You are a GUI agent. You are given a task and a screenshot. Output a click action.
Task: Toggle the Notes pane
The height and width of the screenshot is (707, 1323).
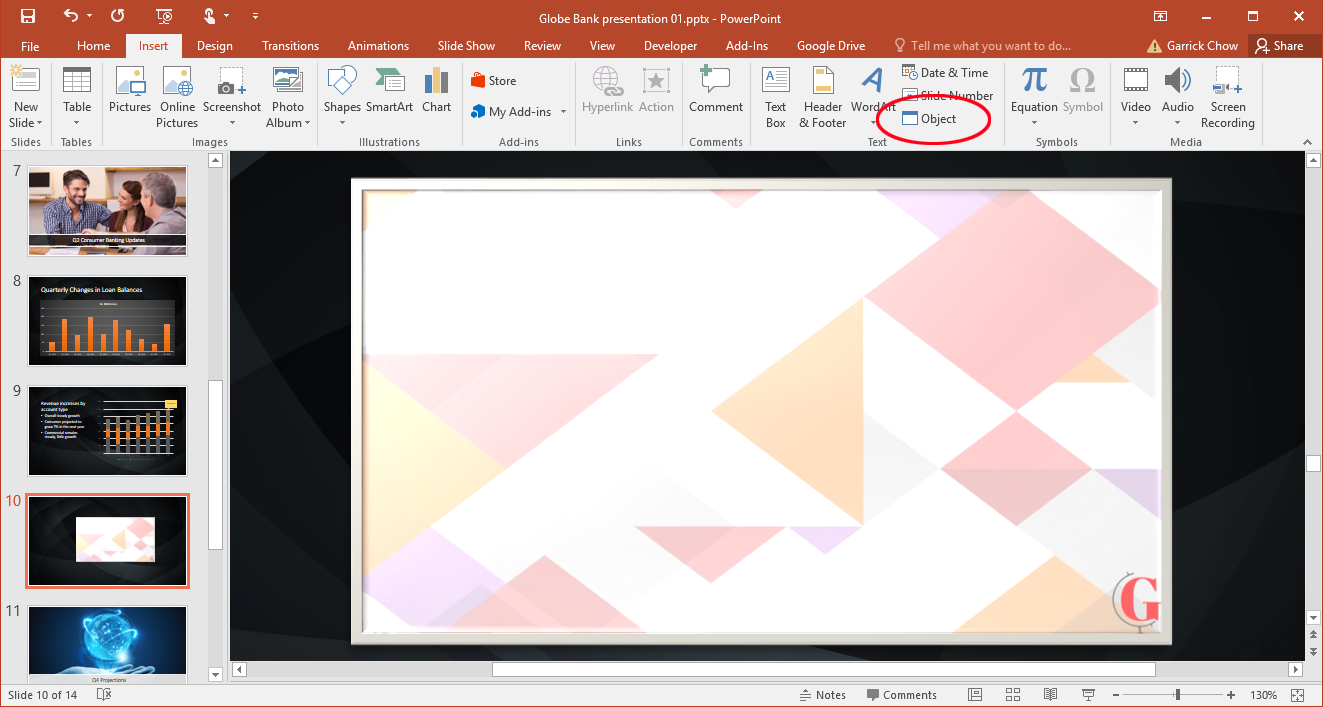tap(822, 695)
